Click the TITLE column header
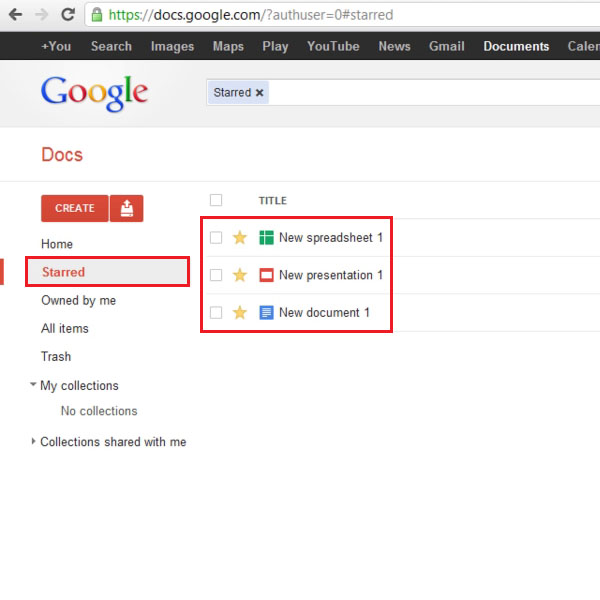The image size is (600, 600). [x=272, y=201]
